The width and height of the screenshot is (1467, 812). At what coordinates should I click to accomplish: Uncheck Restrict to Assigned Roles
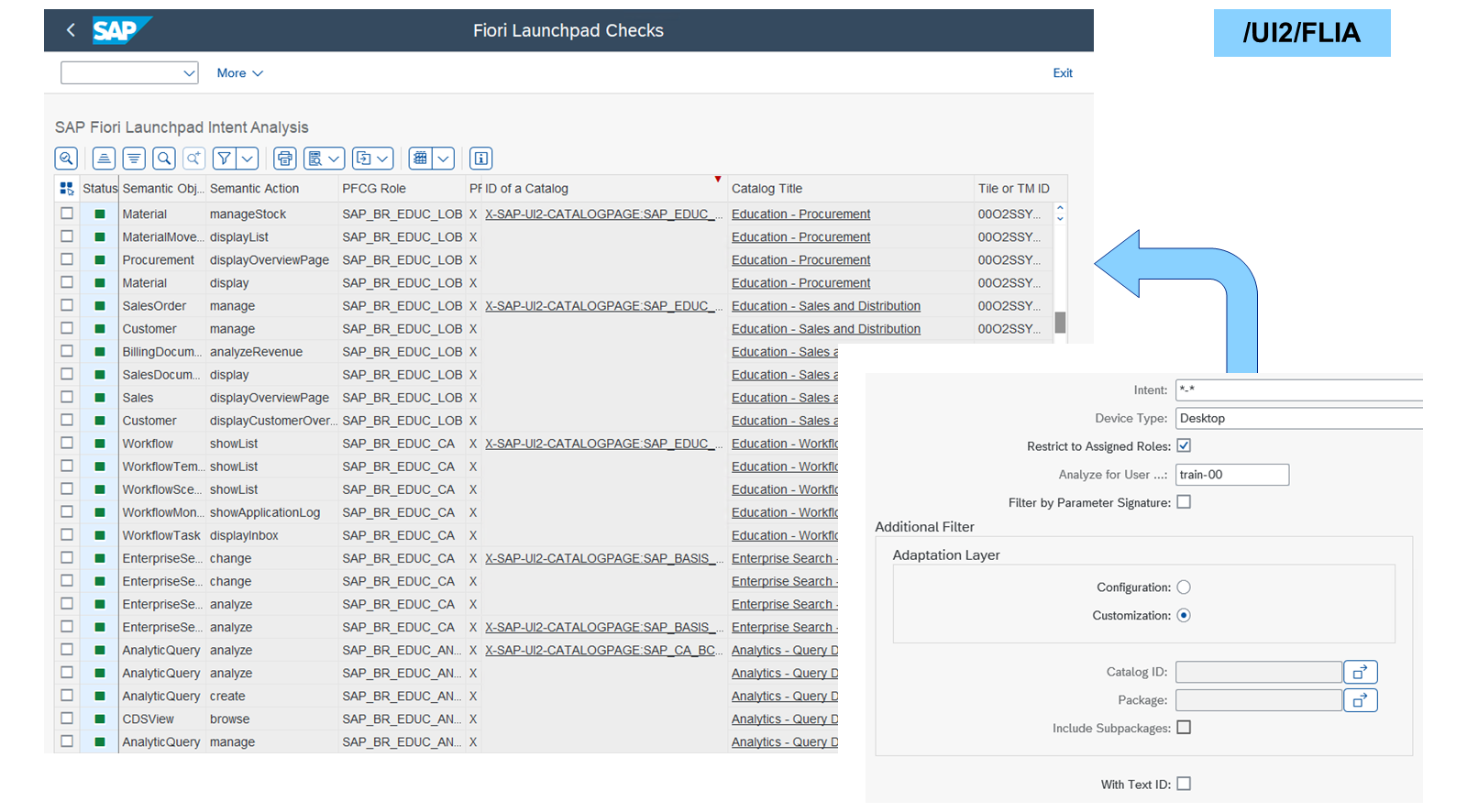(1184, 445)
